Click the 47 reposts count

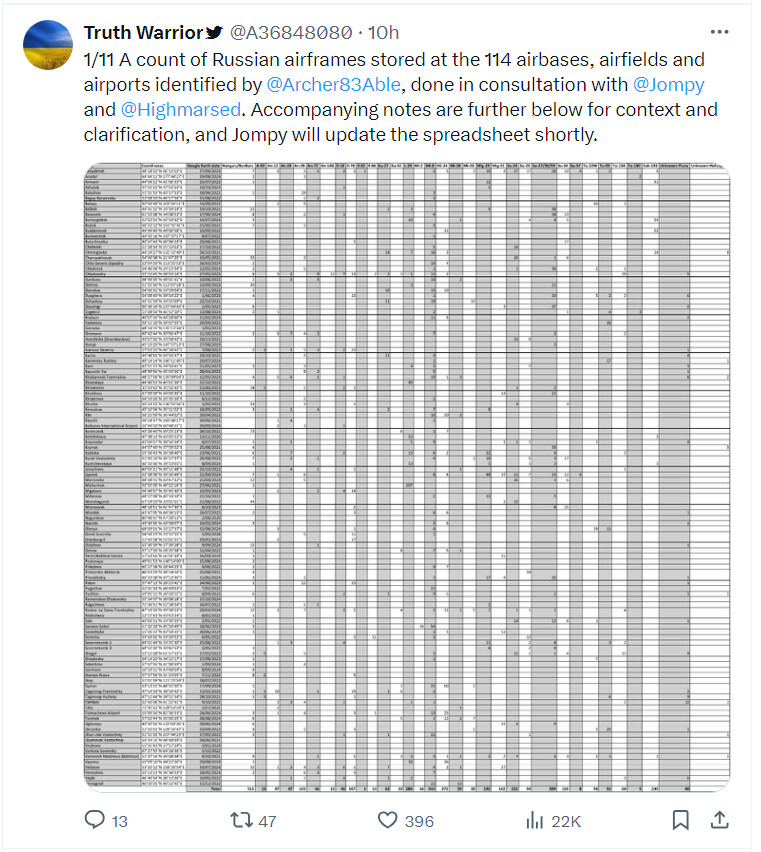tap(267, 821)
